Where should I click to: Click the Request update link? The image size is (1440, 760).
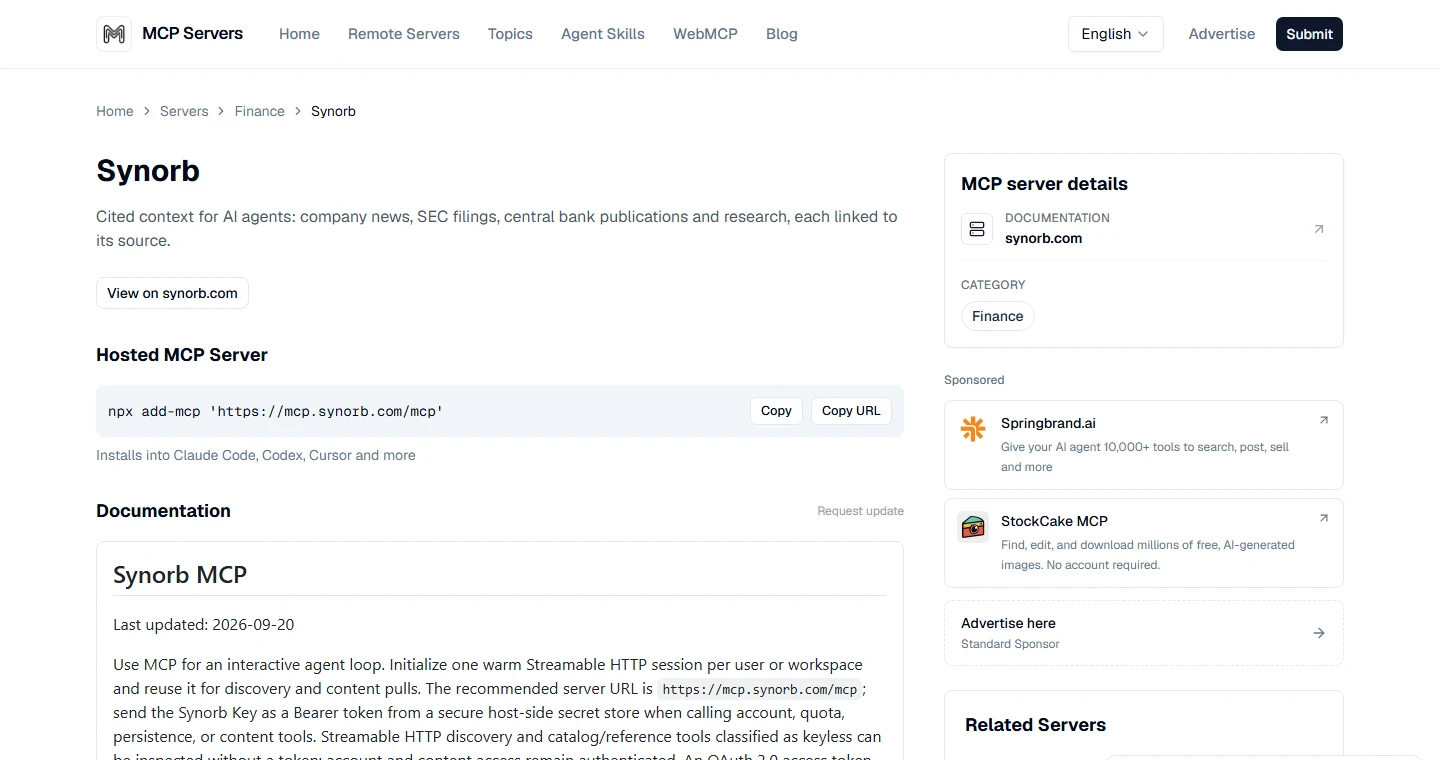860,511
